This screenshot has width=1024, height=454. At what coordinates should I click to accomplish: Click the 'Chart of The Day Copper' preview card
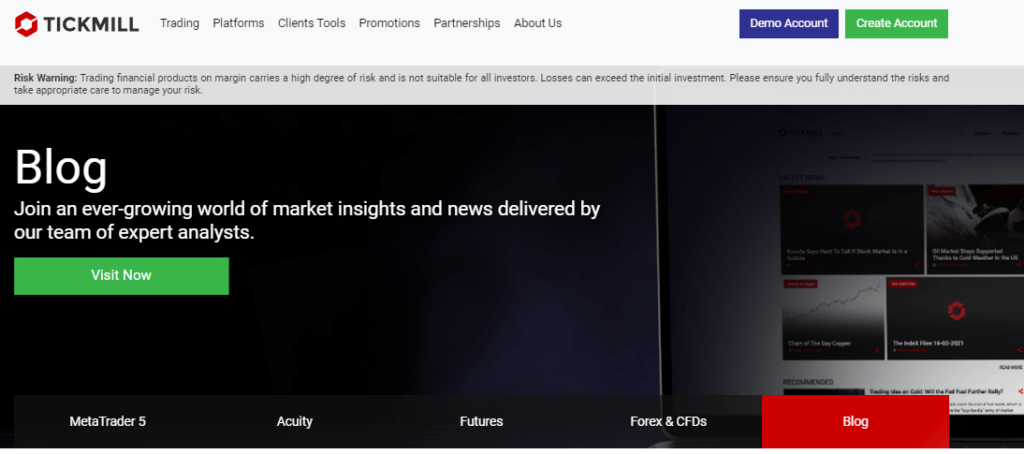(x=833, y=318)
